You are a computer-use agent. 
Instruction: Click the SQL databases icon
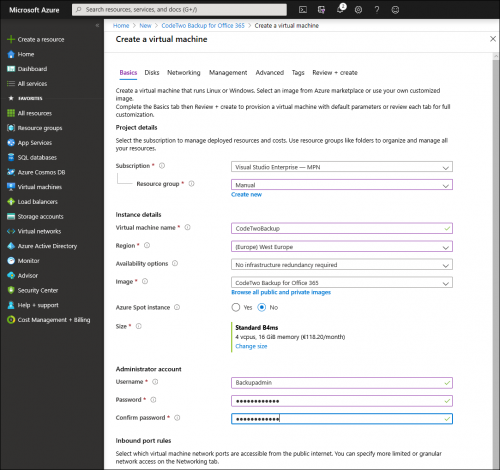tap(11, 157)
